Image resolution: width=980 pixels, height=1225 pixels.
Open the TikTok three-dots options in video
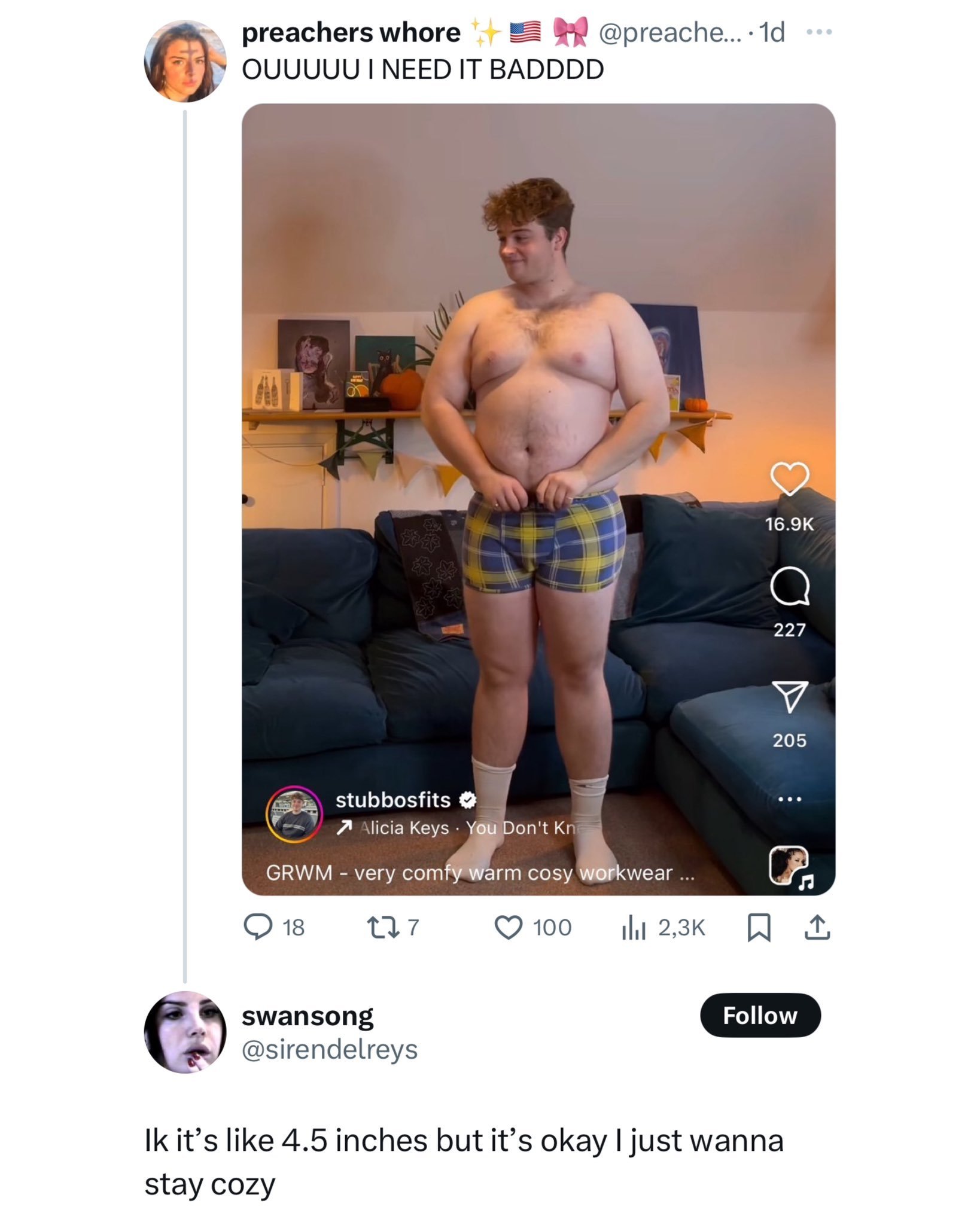[790, 799]
